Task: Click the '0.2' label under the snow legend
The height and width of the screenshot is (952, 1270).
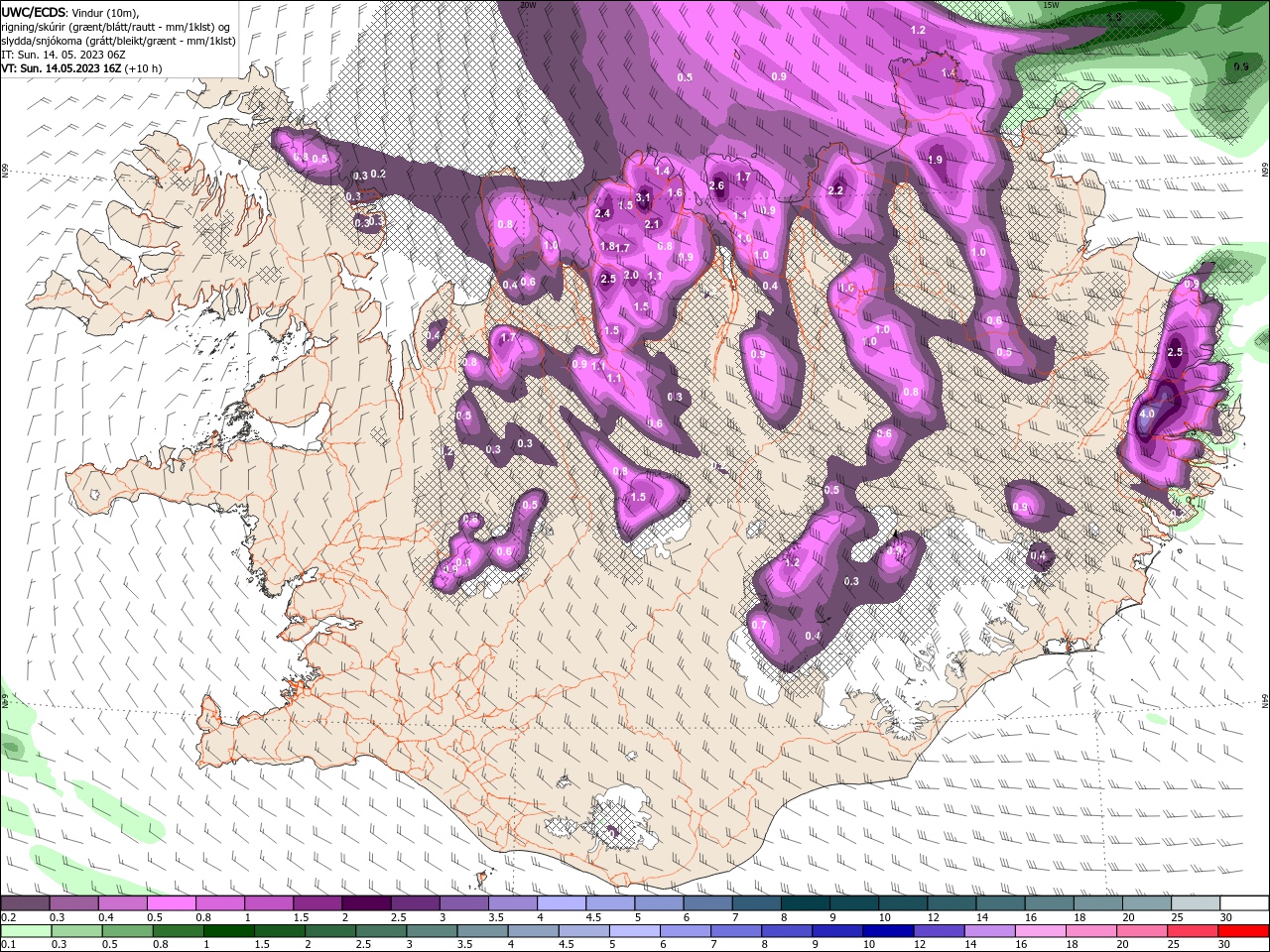Action: [8, 917]
